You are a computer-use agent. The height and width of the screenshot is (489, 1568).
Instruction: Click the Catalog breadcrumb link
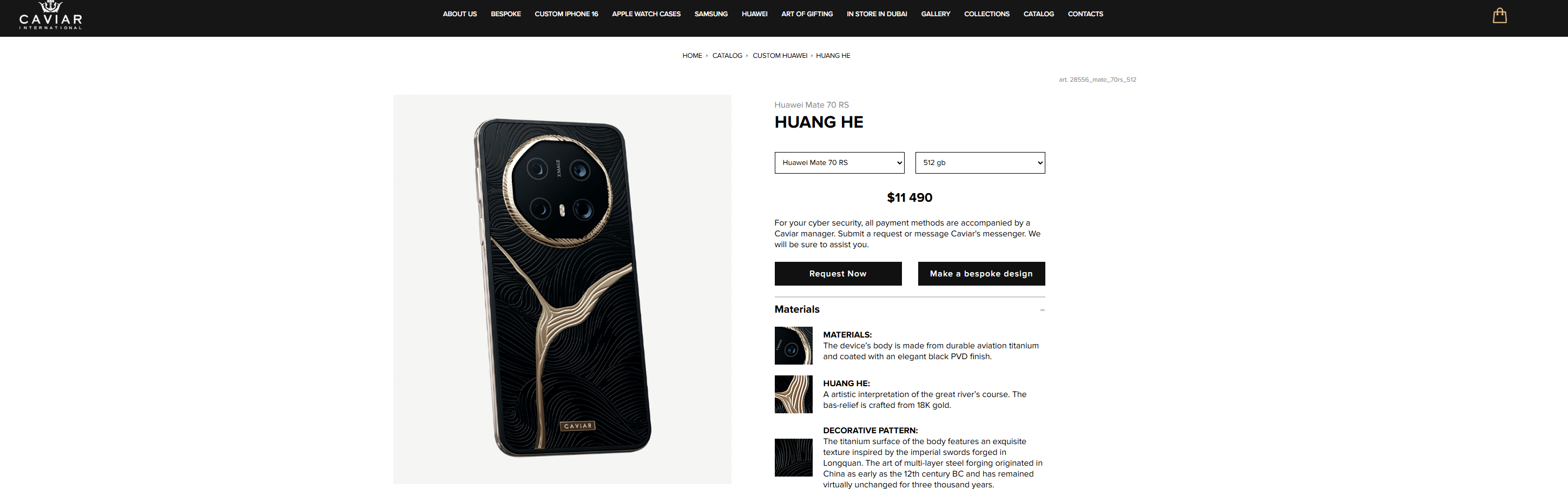(727, 55)
